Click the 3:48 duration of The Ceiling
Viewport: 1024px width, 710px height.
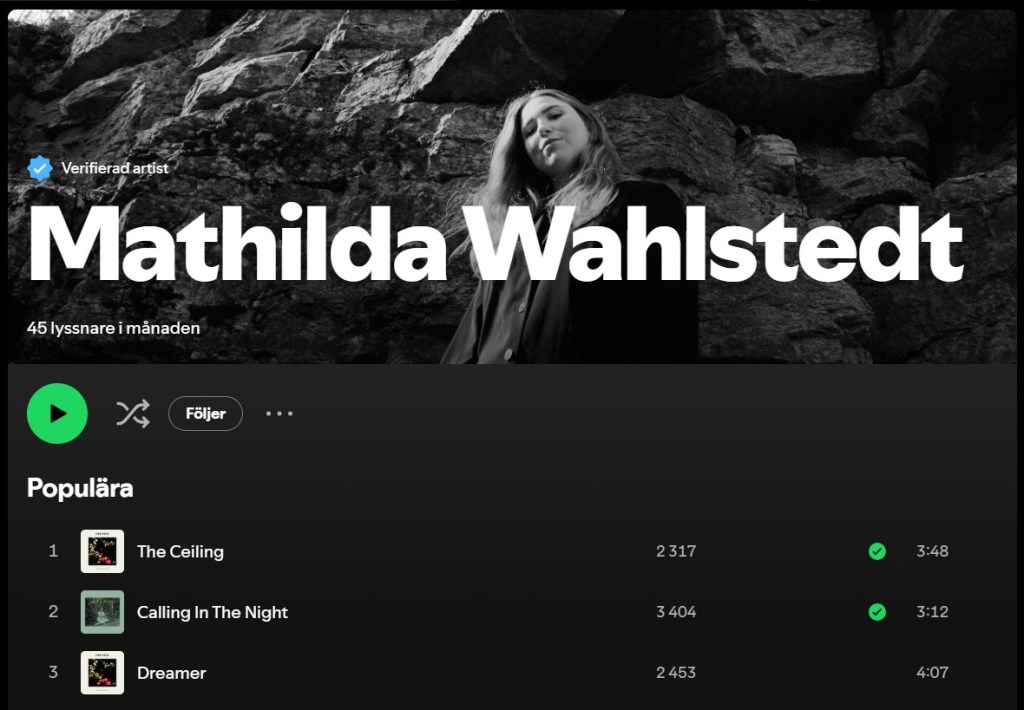(932, 551)
